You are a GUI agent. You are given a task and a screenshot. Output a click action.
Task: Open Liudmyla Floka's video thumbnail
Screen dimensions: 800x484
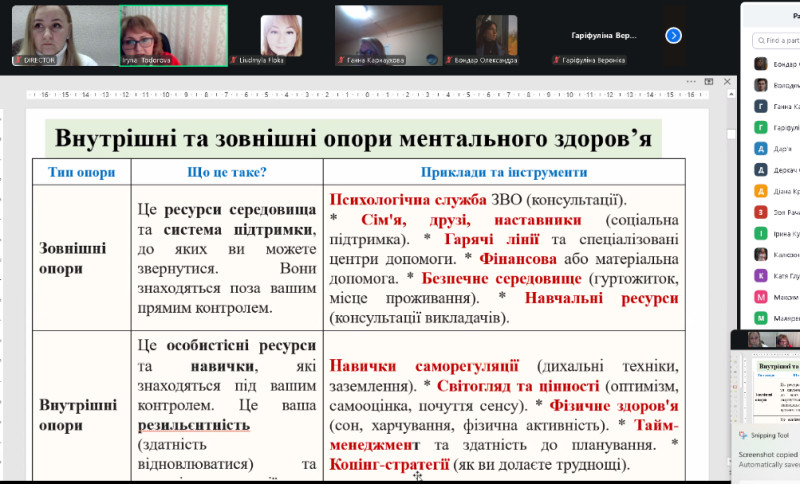[x=281, y=35]
